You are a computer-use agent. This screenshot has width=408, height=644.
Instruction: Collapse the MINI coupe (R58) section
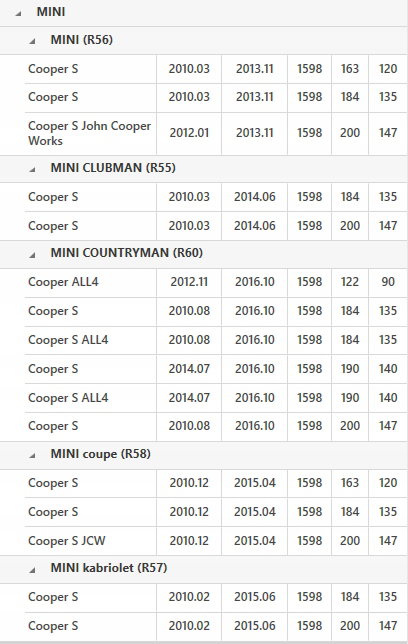click(x=32, y=455)
